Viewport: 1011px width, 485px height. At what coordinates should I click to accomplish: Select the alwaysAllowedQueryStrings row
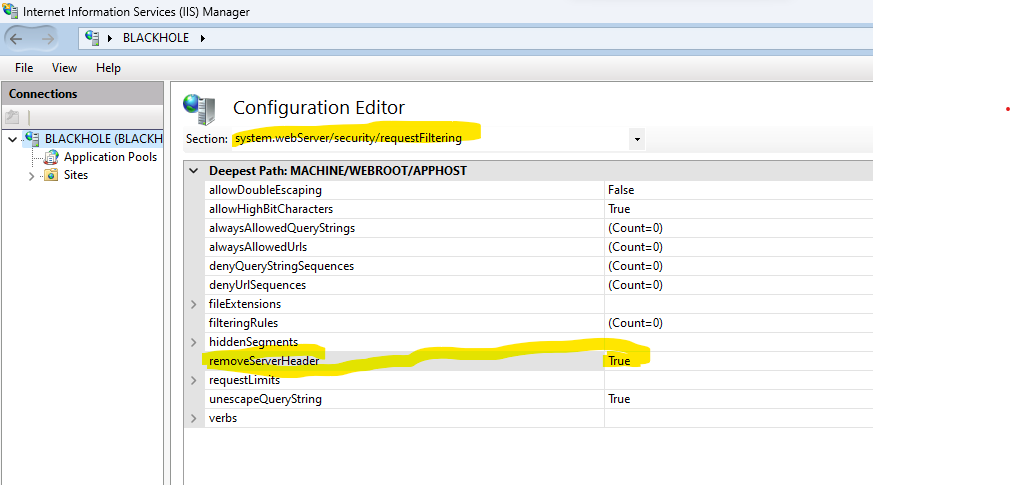pyautogui.click(x=538, y=228)
